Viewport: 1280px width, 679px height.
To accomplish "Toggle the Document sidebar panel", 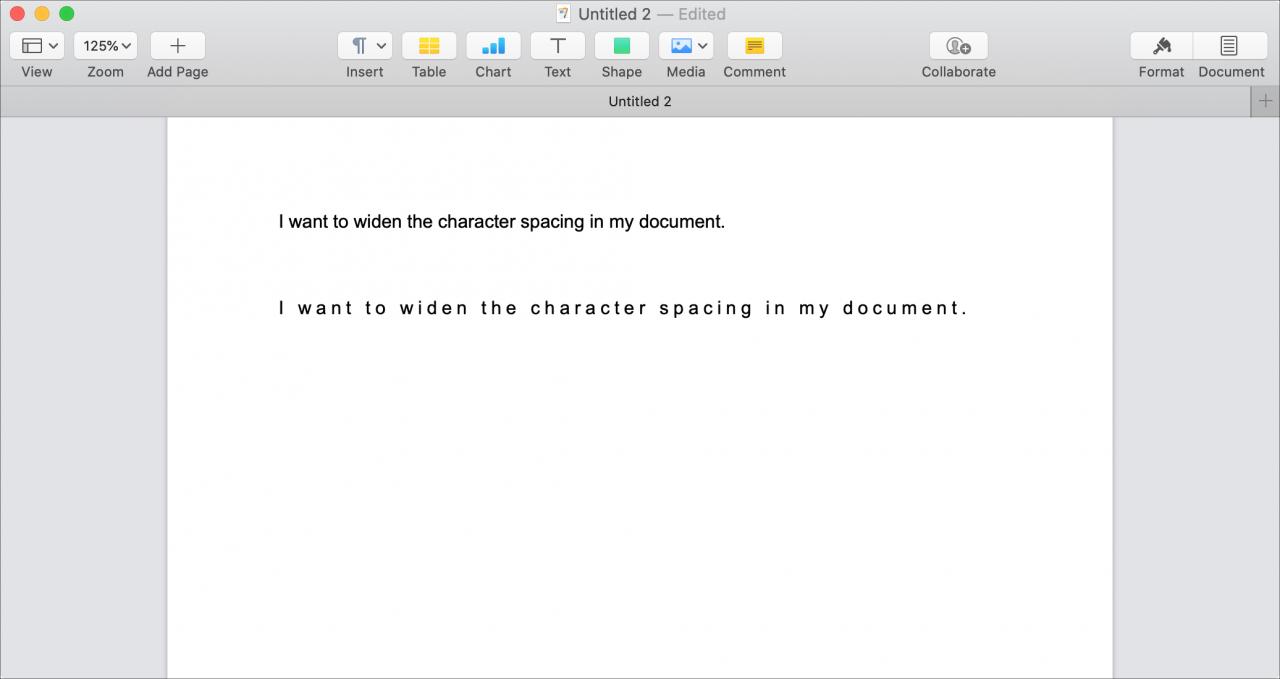I will coord(1230,46).
